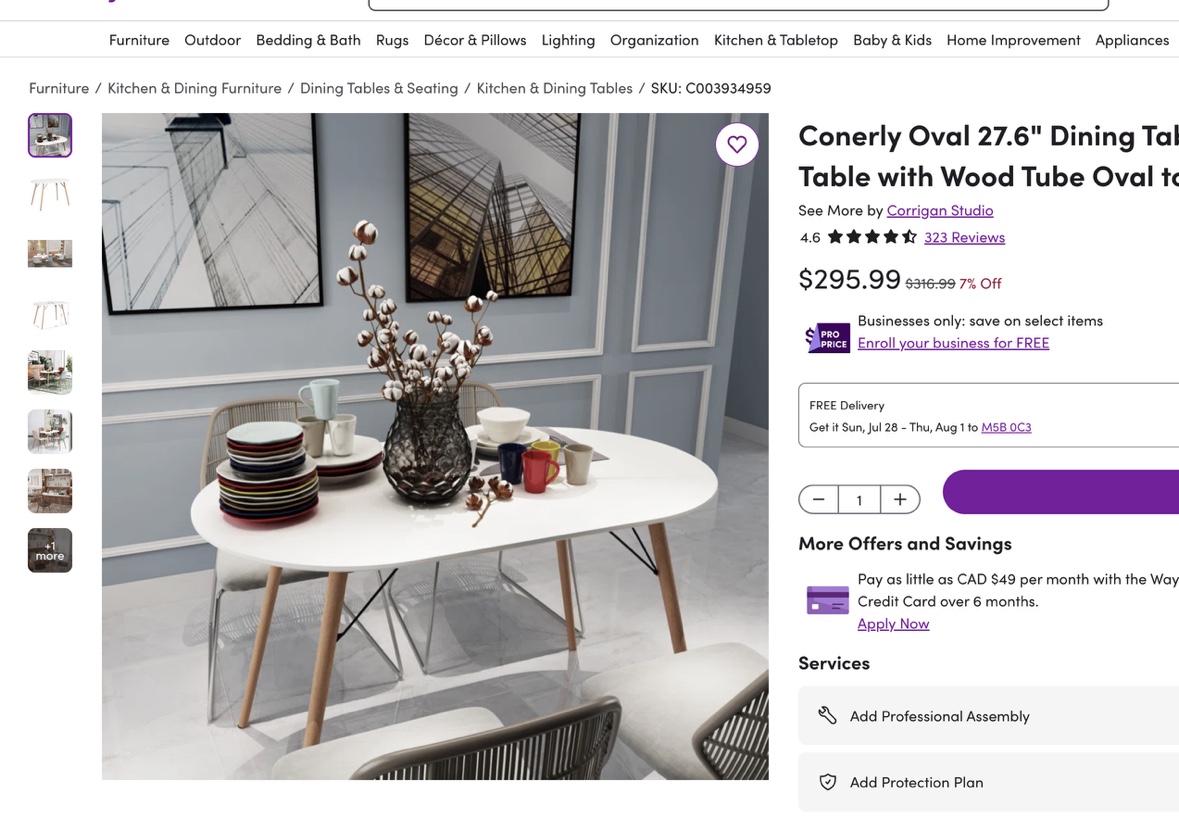The height and width of the screenshot is (819, 1179).
Task: Click the quantity input field
Action: click(x=859, y=500)
